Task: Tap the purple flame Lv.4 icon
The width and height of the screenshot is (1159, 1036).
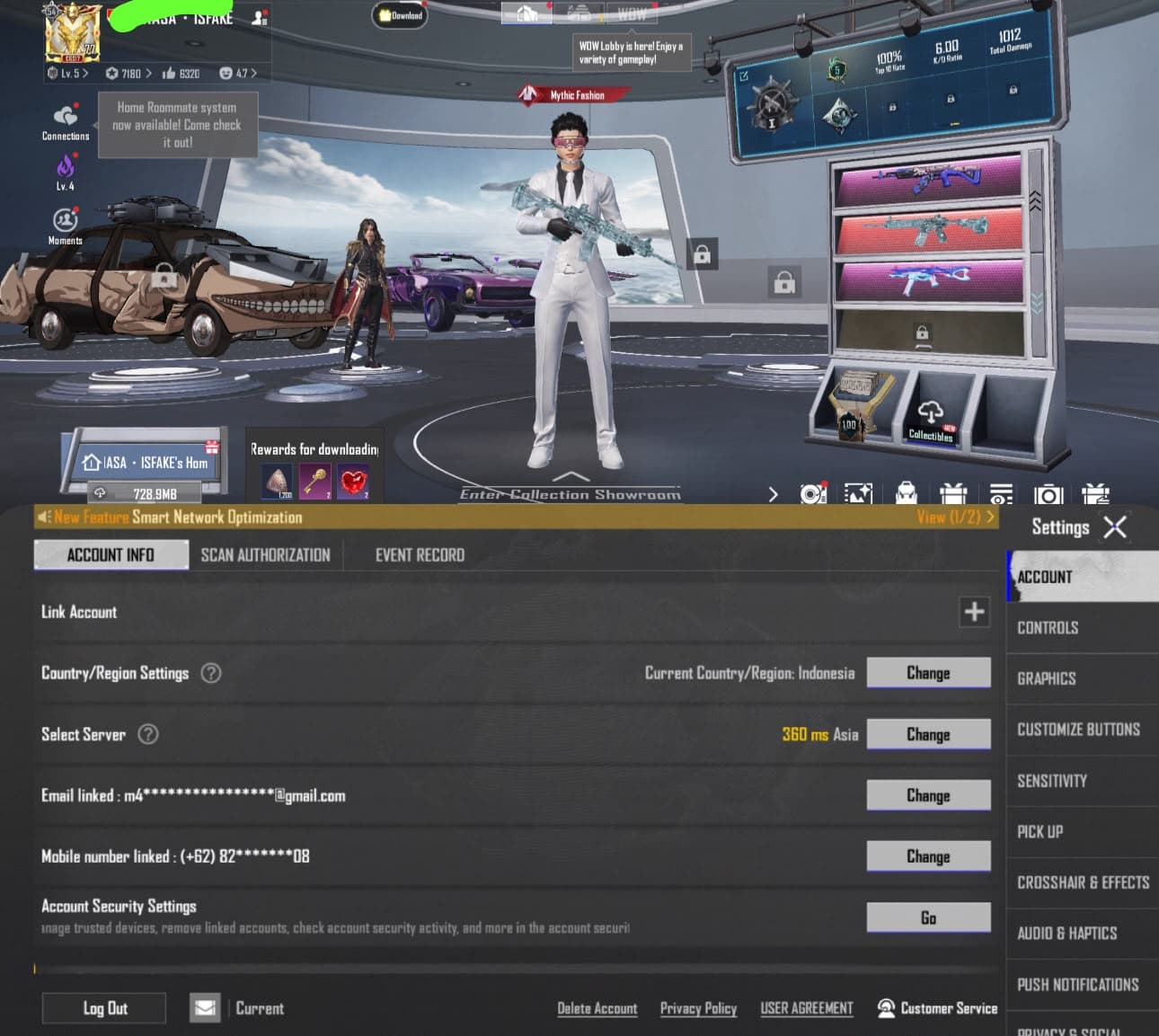Action: (66, 165)
